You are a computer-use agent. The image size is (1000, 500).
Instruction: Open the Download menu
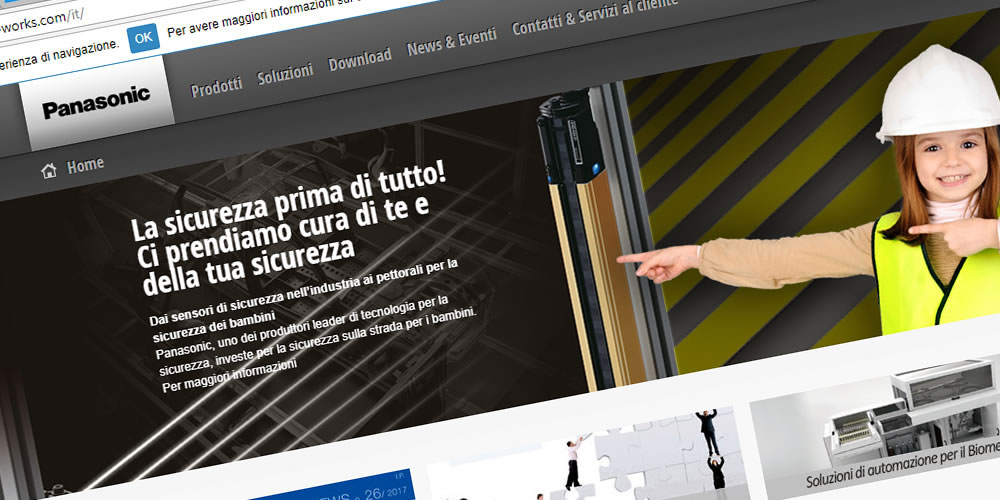click(x=360, y=60)
